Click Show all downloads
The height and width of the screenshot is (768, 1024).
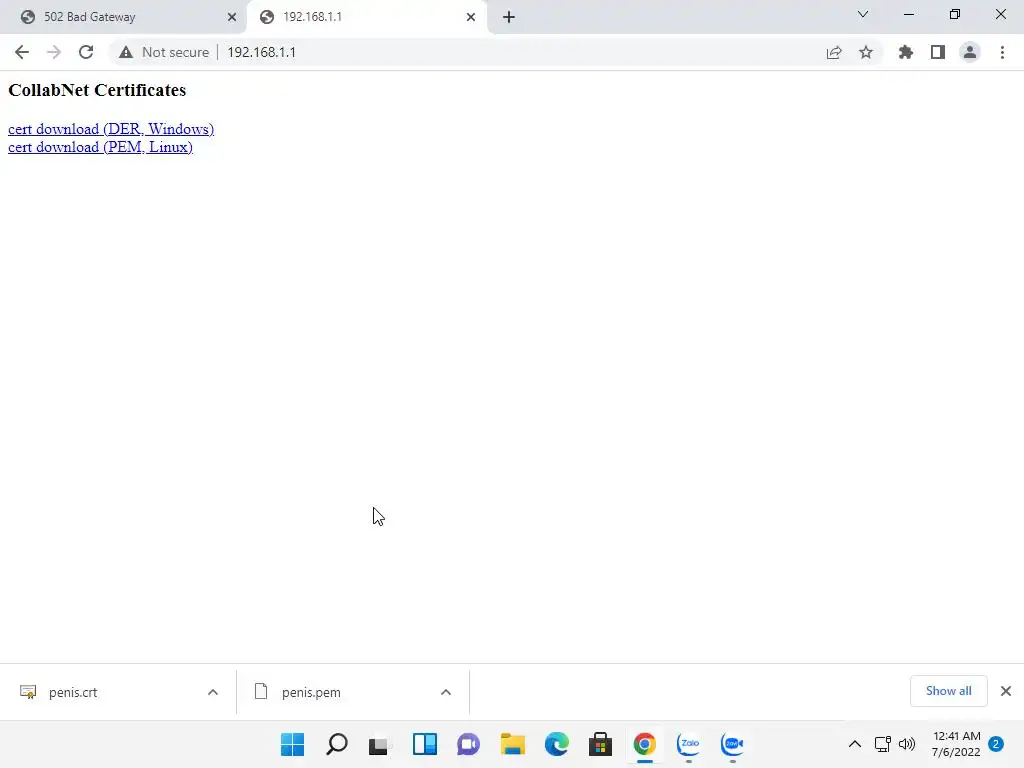[x=948, y=691]
